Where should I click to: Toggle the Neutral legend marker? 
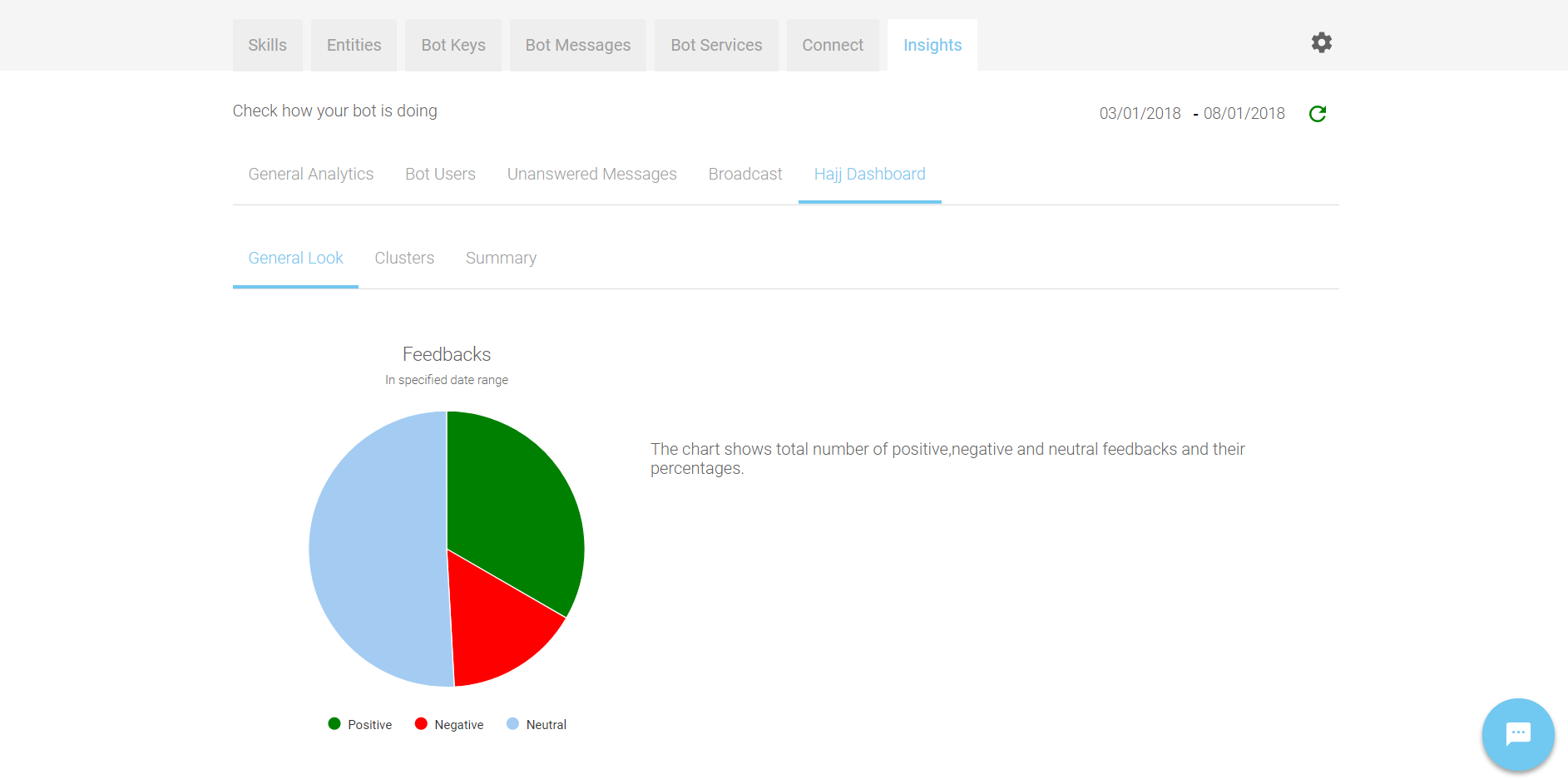[x=512, y=724]
